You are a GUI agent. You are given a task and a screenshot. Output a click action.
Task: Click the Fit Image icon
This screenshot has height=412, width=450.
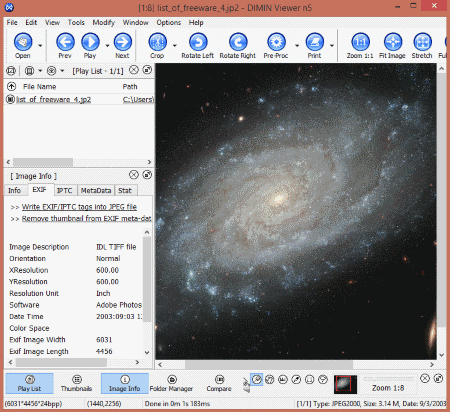click(x=393, y=42)
